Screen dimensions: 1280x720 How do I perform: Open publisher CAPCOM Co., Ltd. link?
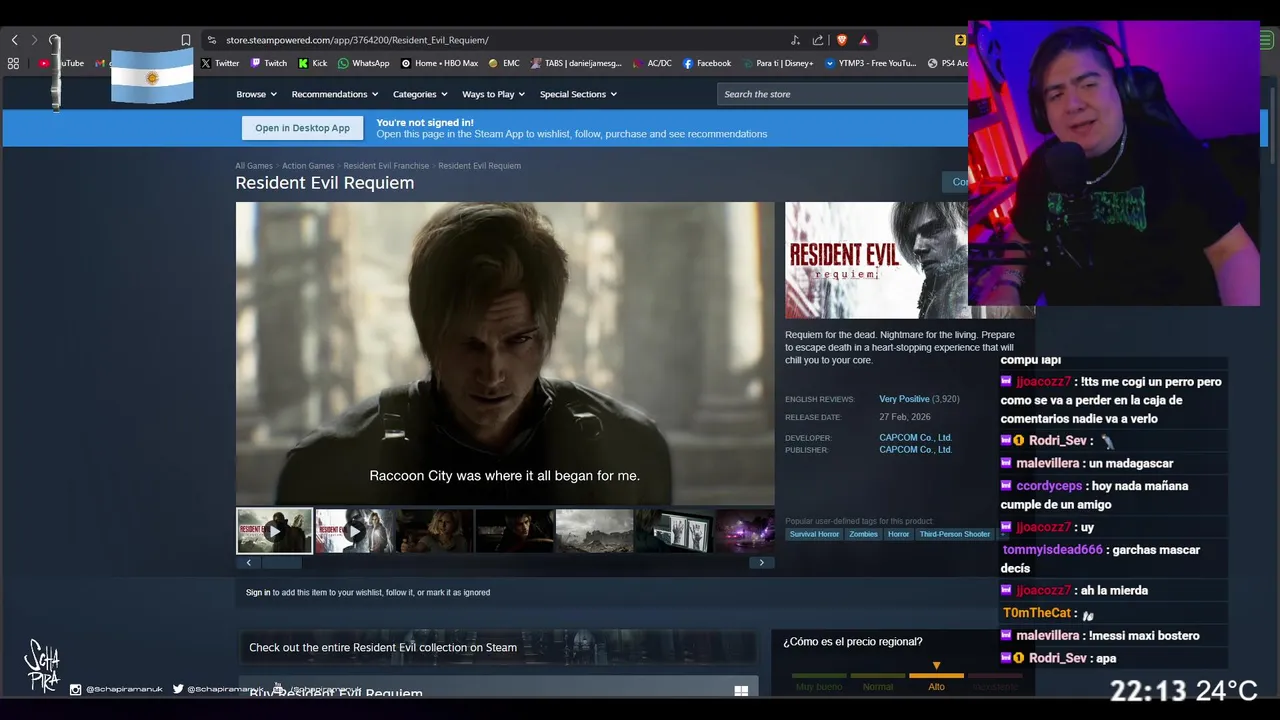(x=915, y=450)
